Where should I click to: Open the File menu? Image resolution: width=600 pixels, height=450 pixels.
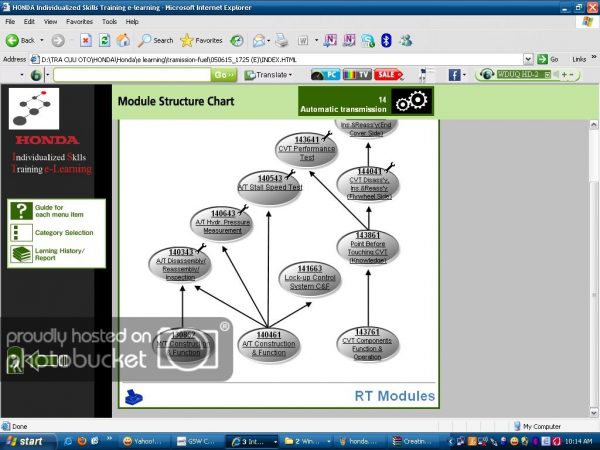[10, 21]
